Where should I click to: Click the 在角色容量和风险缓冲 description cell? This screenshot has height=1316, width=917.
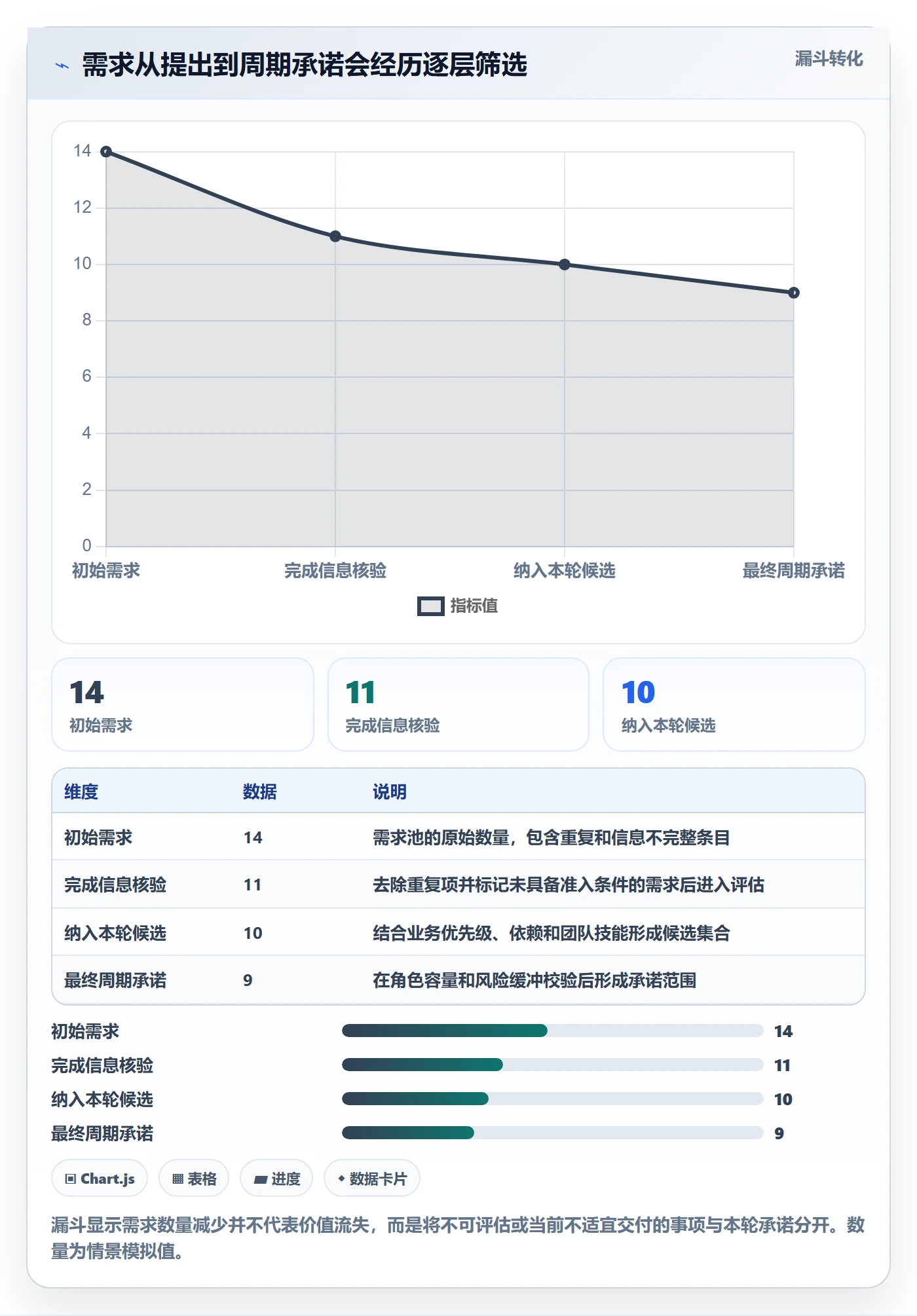click(x=534, y=980)
